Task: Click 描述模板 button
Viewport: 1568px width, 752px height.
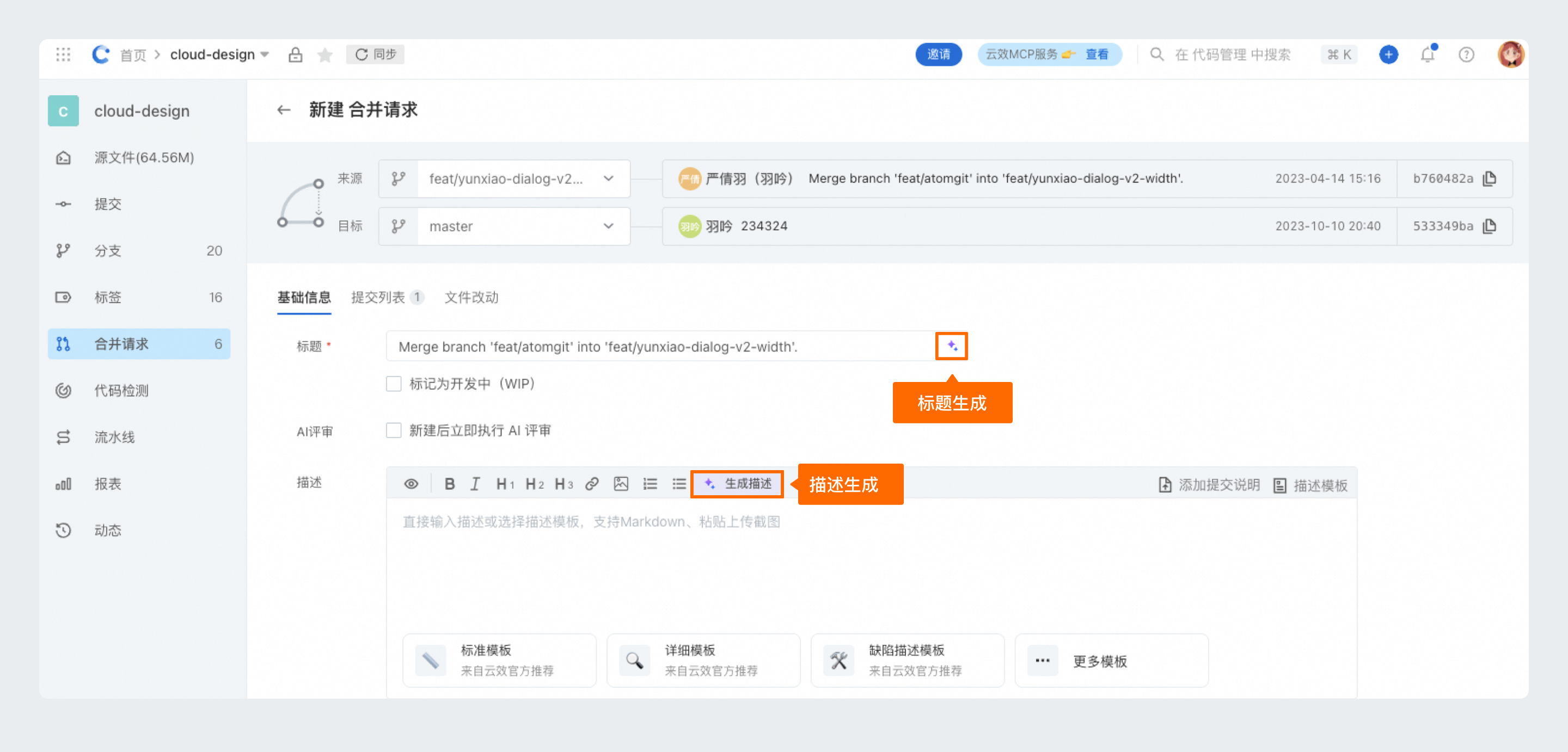Action: [x=1310, y=485]
